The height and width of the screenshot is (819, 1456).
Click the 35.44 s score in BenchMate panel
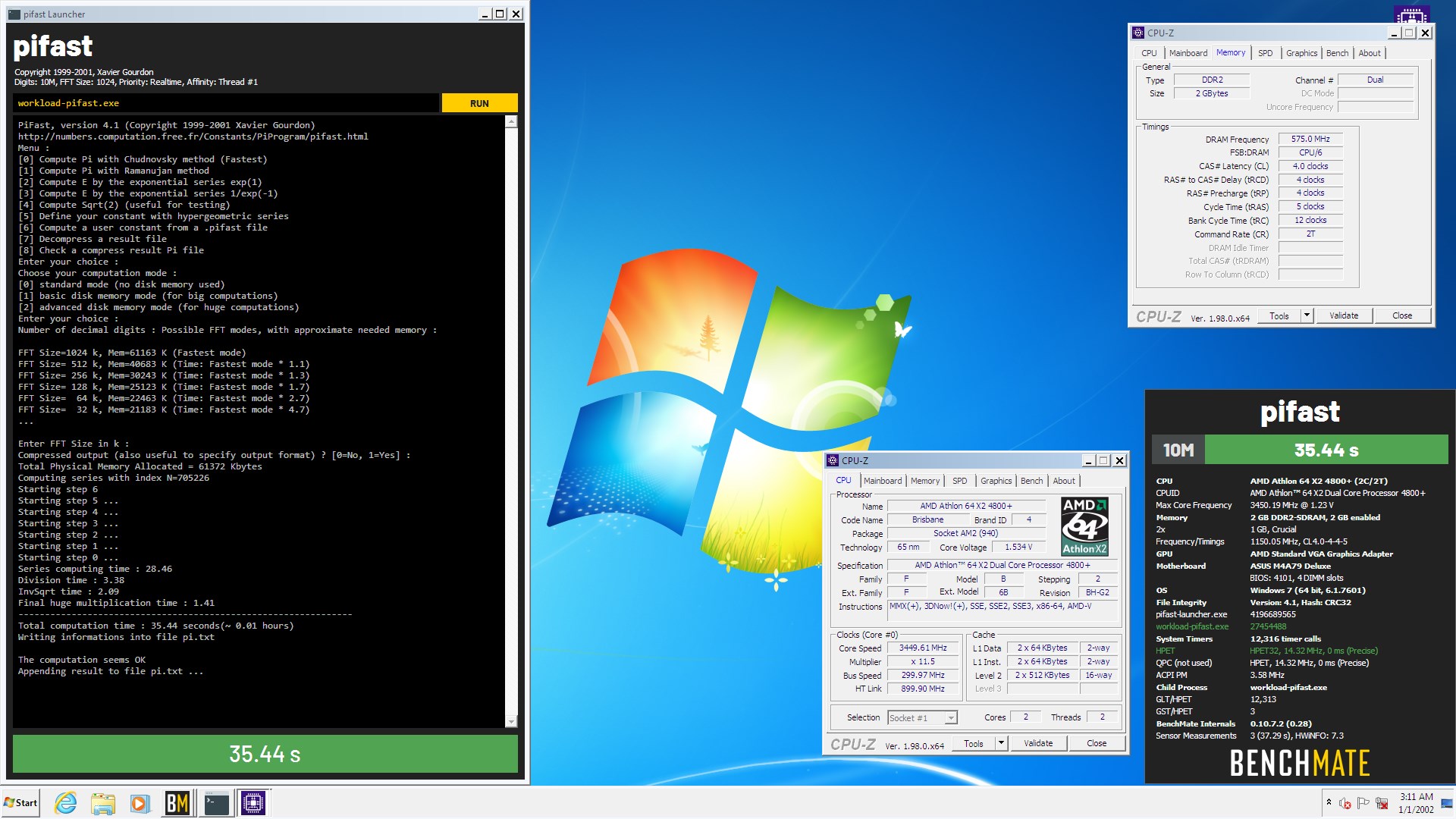pos(1326,450)
